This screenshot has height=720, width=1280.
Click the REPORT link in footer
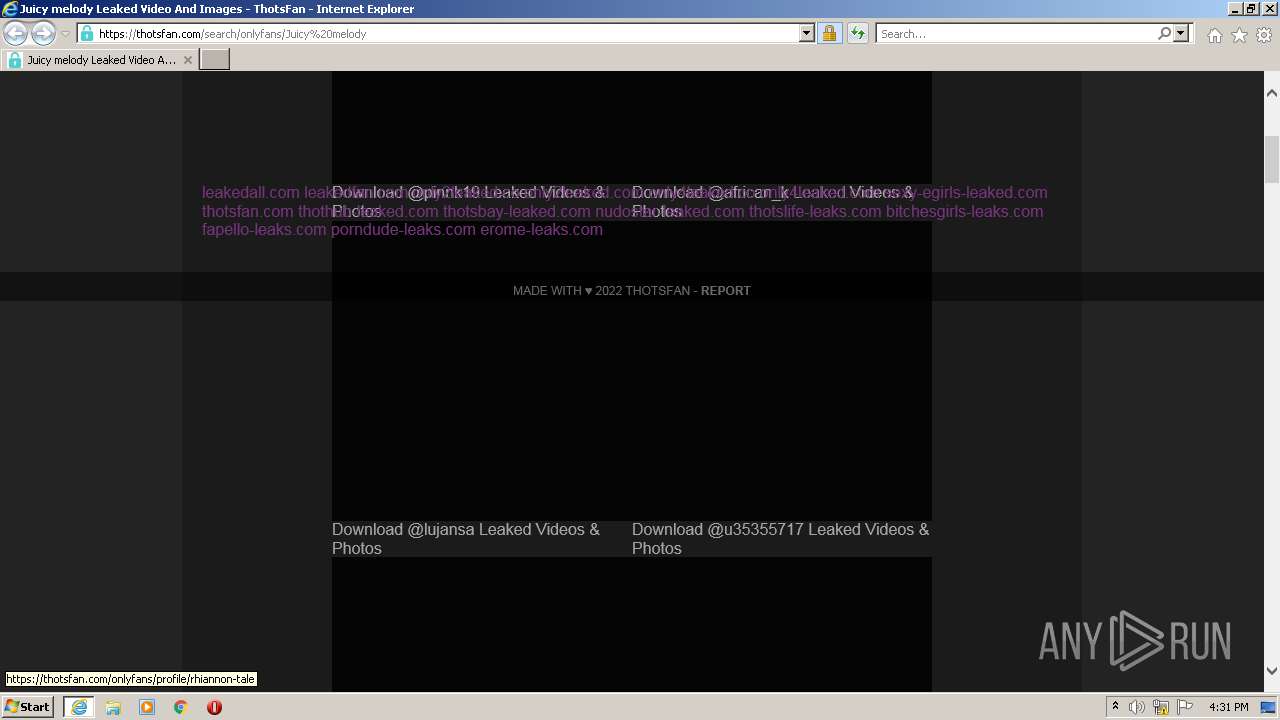click(x=725, y=290)
